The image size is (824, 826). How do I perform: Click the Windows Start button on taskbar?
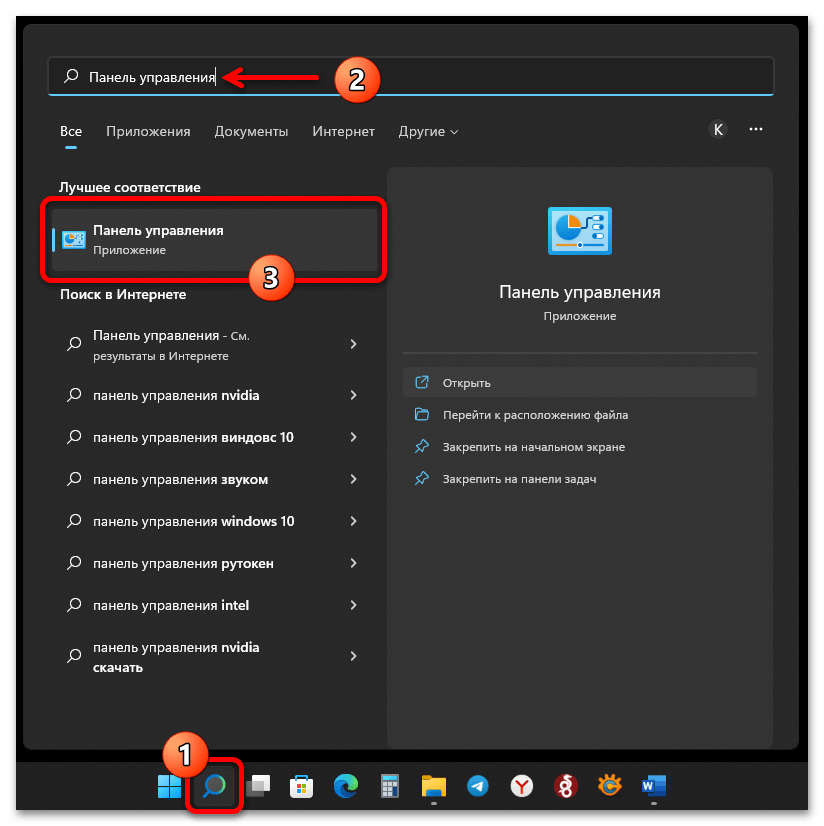(169, 786)
